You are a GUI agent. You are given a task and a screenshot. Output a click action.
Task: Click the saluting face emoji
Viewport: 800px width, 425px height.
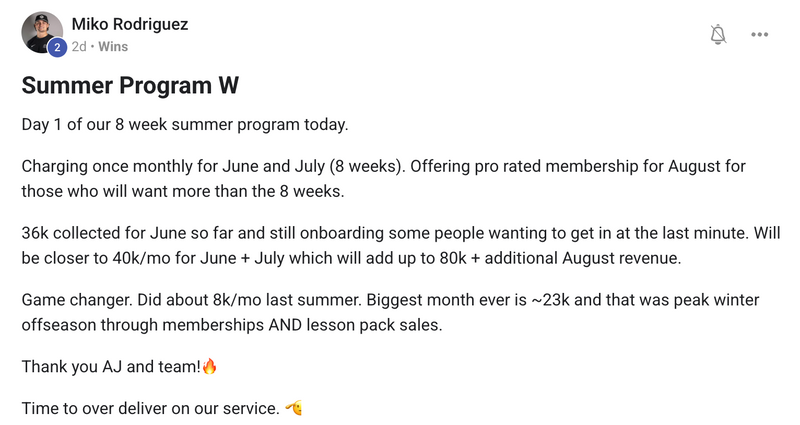point(294,408)
